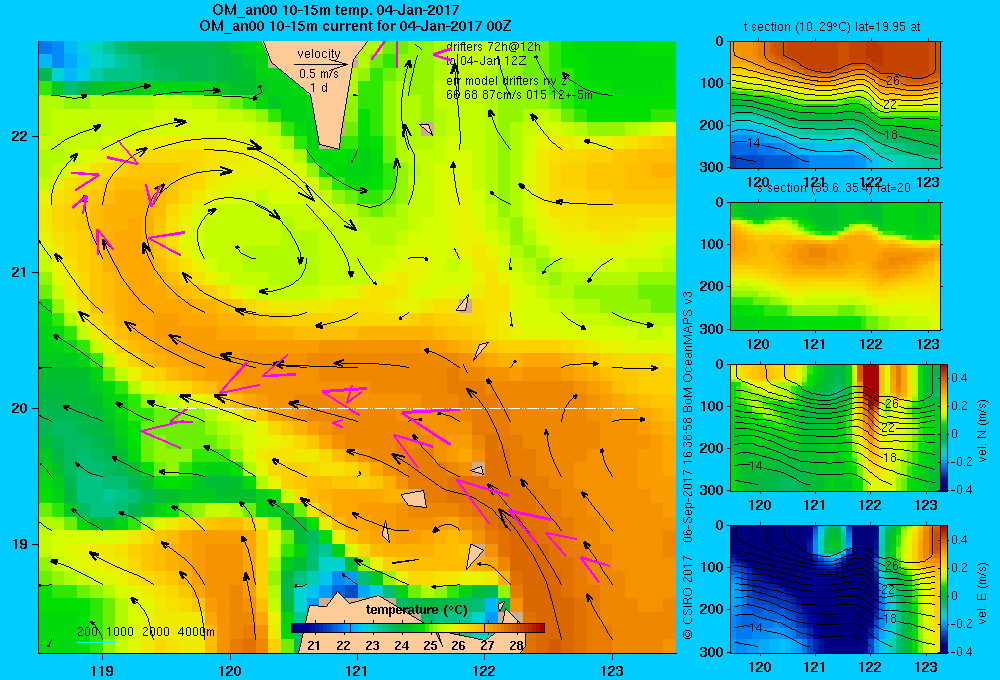The height and width of the screenshot is (680, 1000).
Task: Click the white dashed section line at latitude 20
Action: click(x=402, y=408)
